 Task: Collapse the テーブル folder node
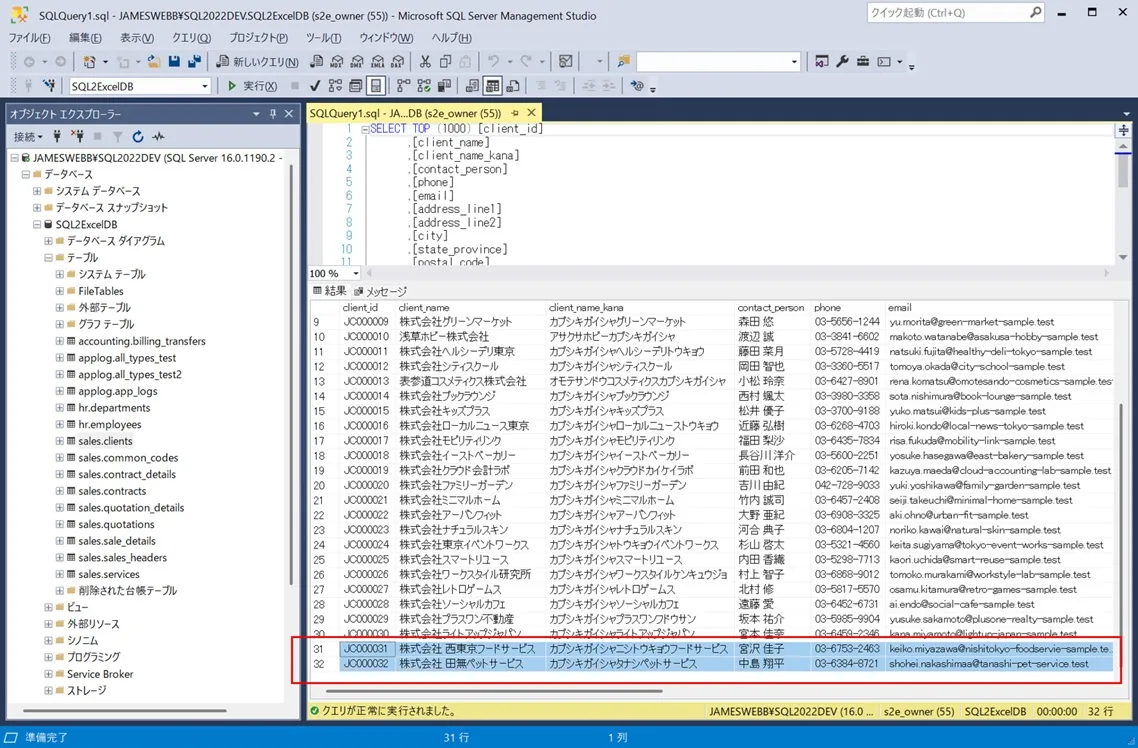click(49, 258)
